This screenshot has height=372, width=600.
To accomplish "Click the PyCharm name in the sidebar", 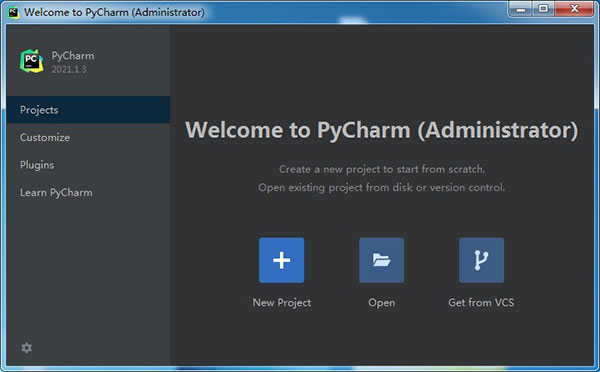I will pos(73,56).
